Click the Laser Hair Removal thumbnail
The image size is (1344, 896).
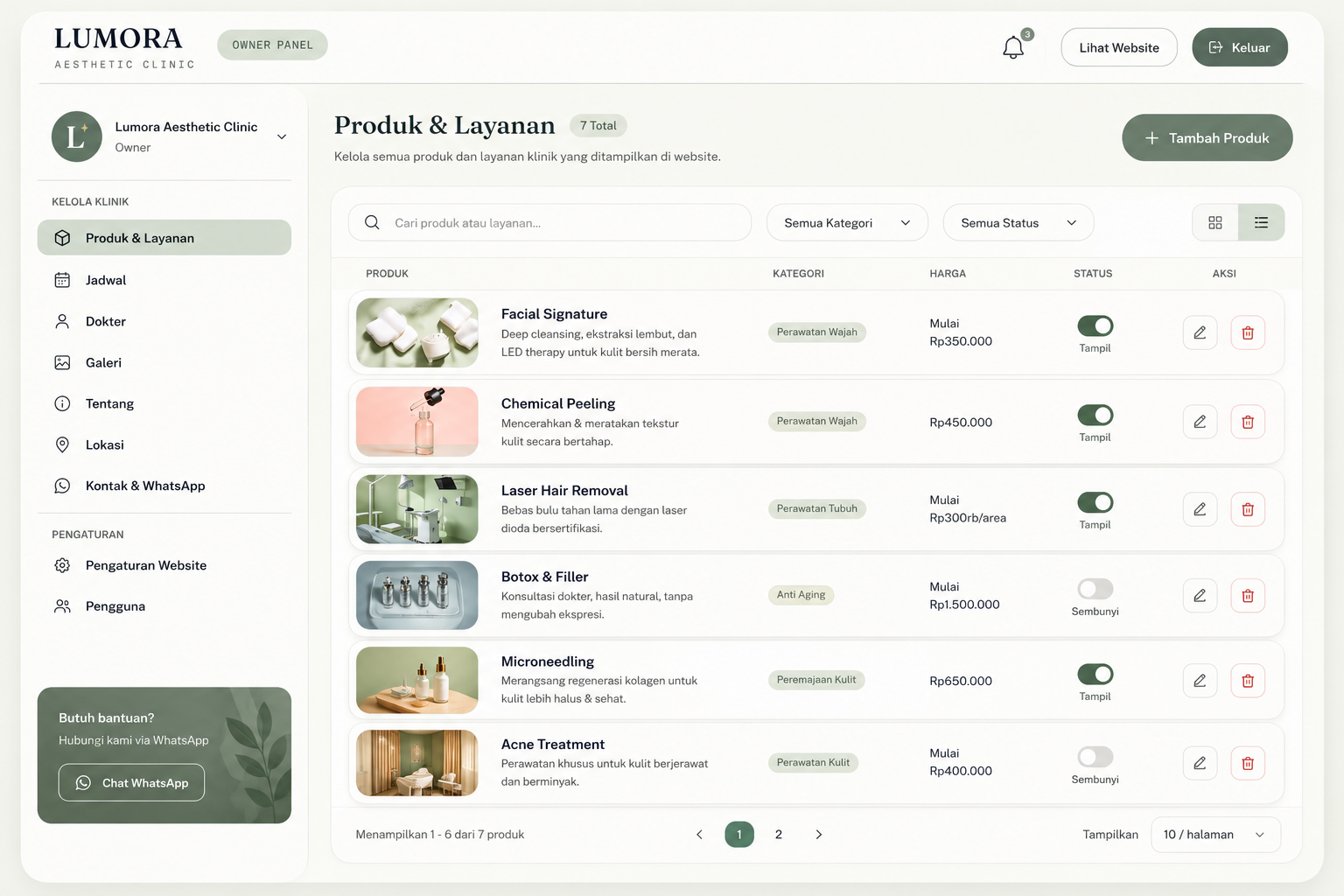tap(417, 509)
